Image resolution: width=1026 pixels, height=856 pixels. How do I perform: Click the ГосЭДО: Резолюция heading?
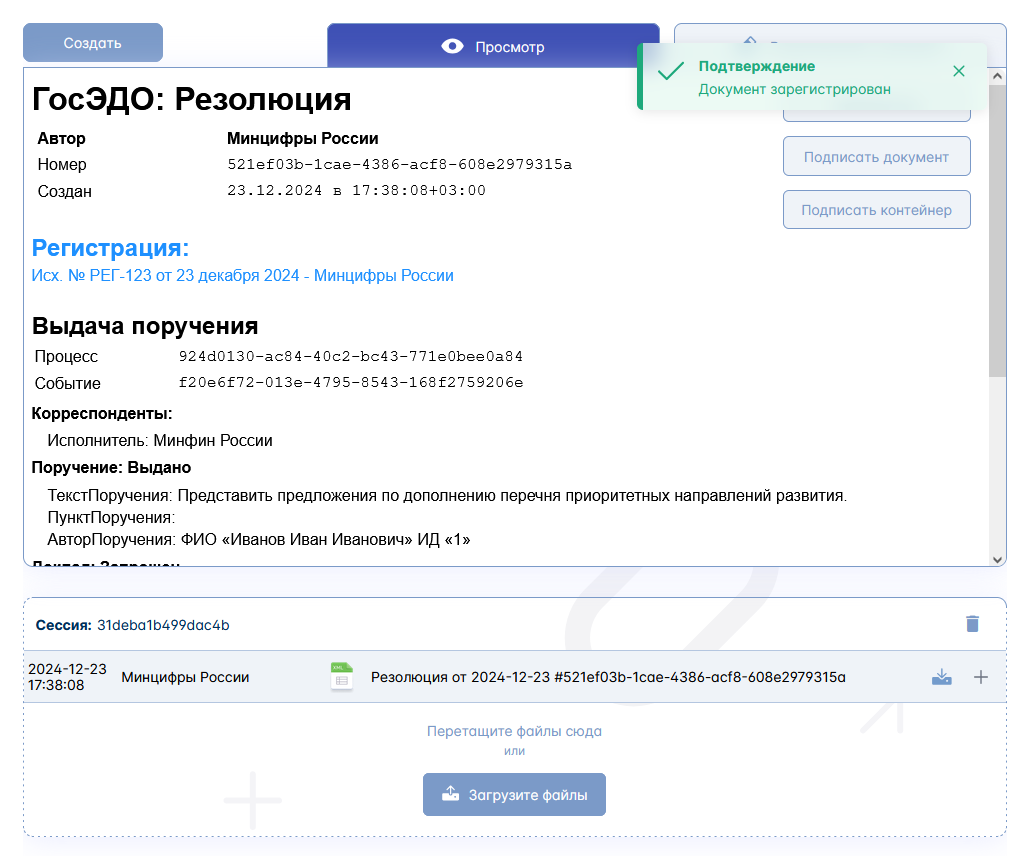[x=191, y=99]
